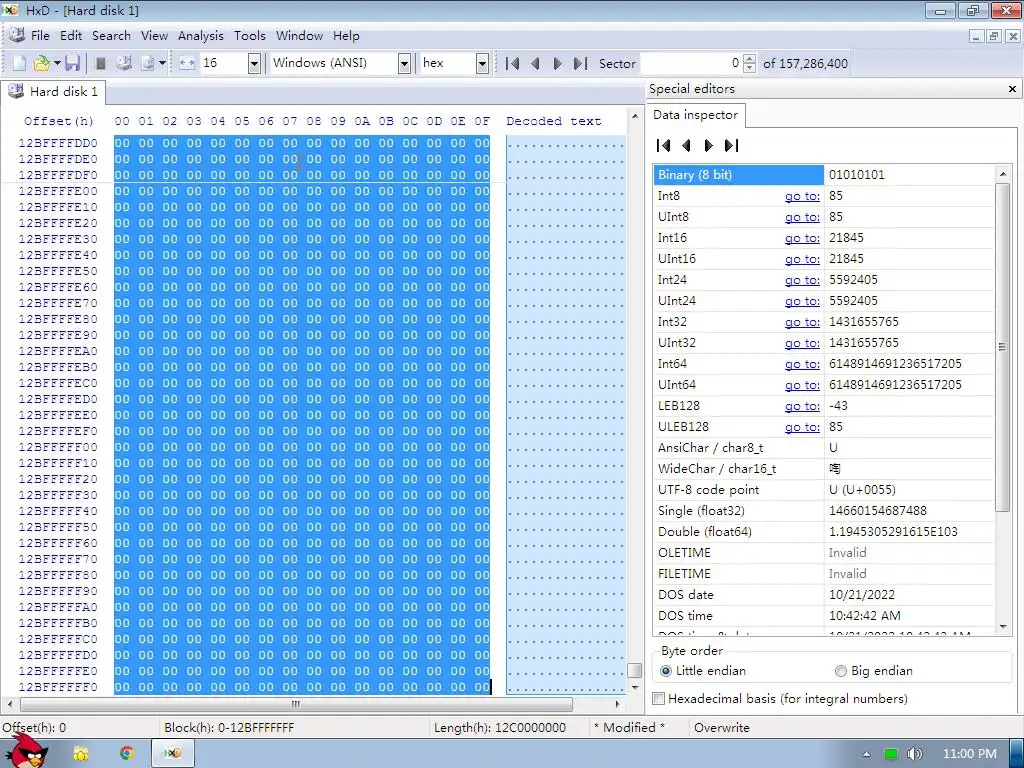This screenshot has height=768, width=1024.
Task: Open the Help menu
Action: pos(346,36)
